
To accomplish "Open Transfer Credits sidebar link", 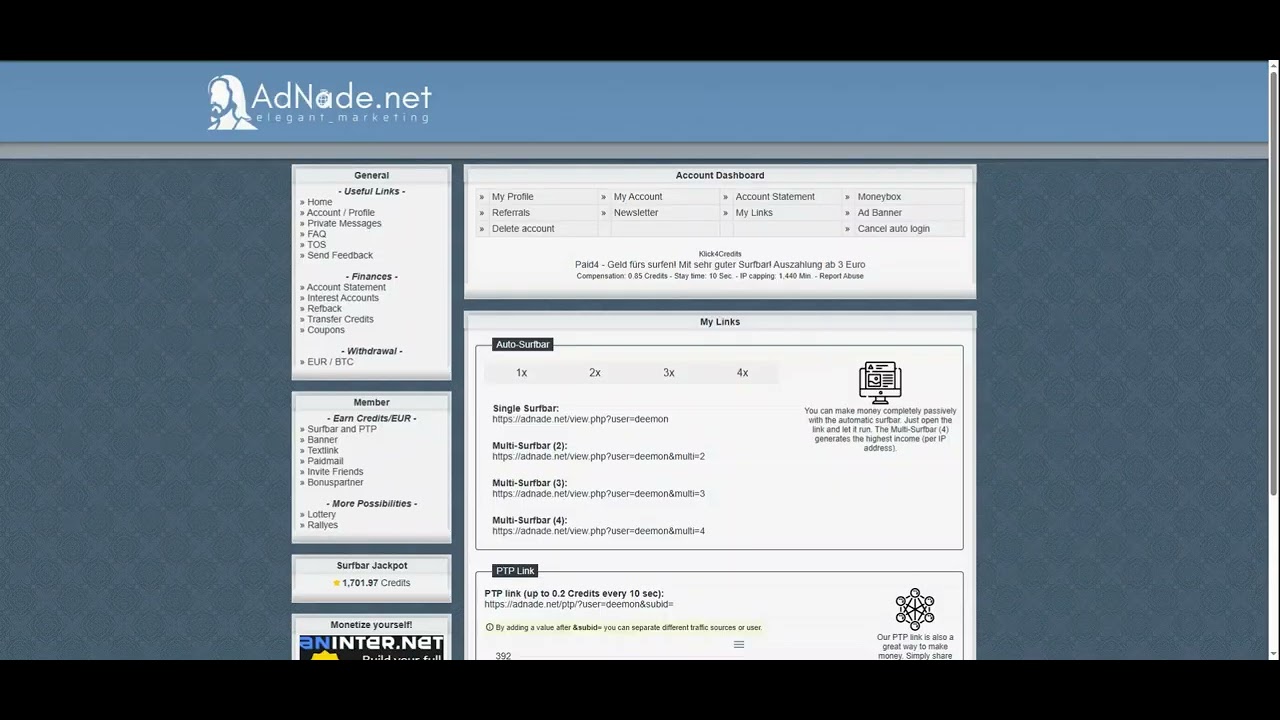I will (340, 320).
